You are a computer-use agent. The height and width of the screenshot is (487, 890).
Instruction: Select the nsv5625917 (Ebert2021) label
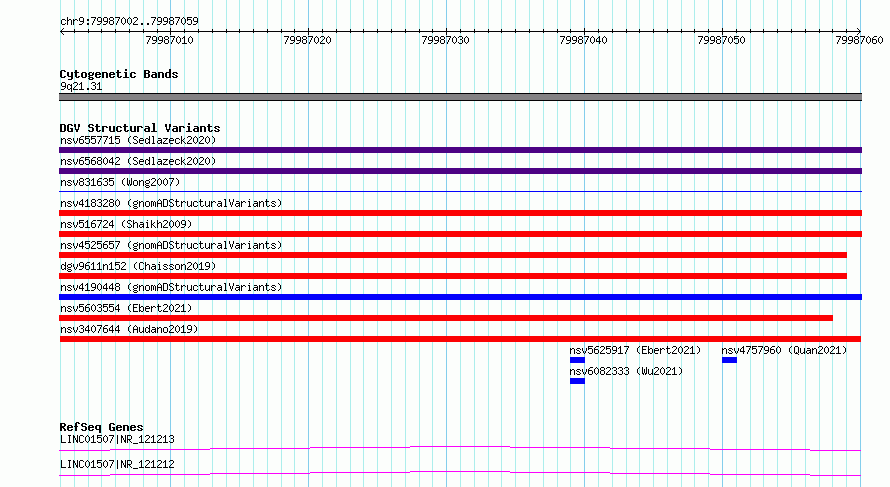(x=635, y=350)
